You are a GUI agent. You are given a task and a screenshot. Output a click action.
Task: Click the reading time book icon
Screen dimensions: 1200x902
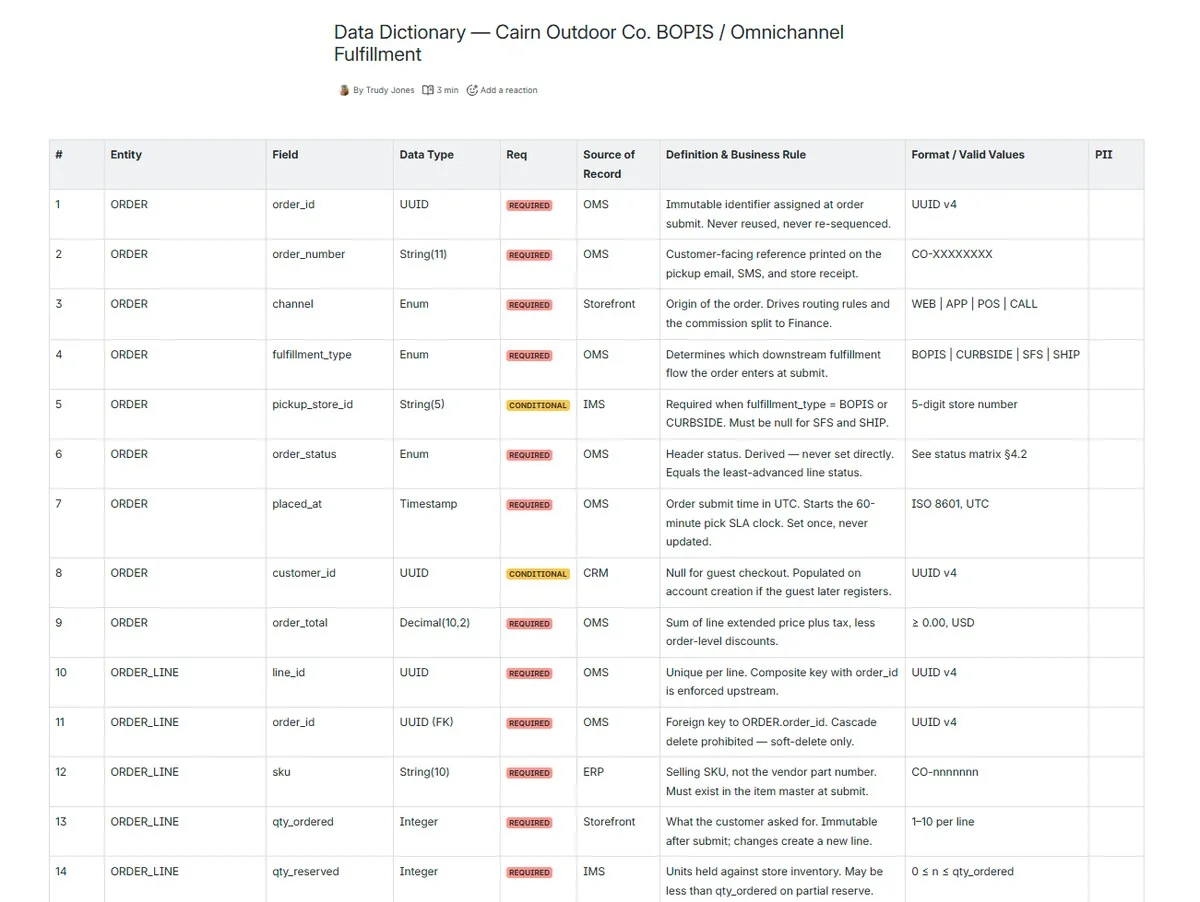point(428,90)
